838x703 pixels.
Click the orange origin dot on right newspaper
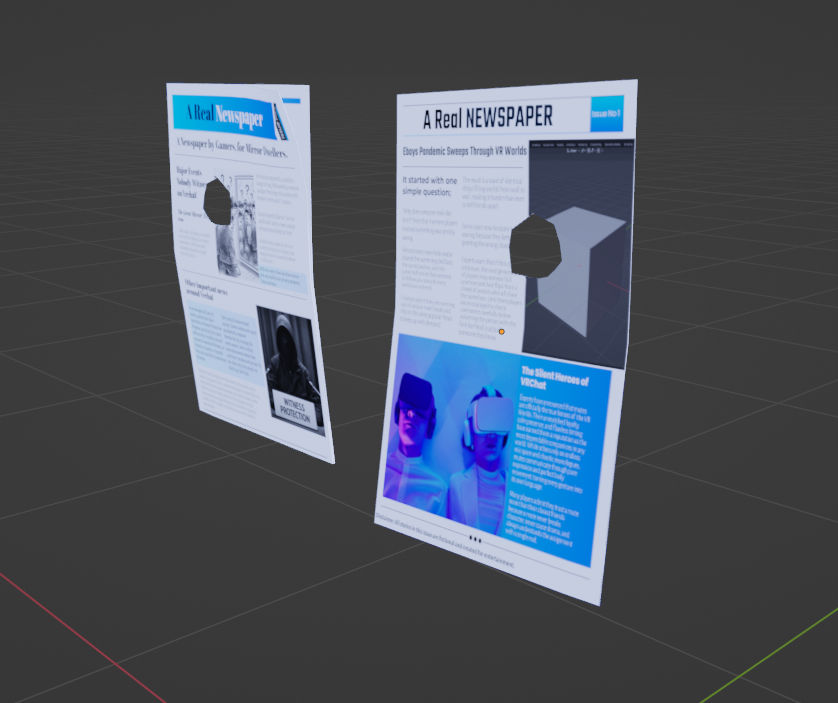(501, 331)
